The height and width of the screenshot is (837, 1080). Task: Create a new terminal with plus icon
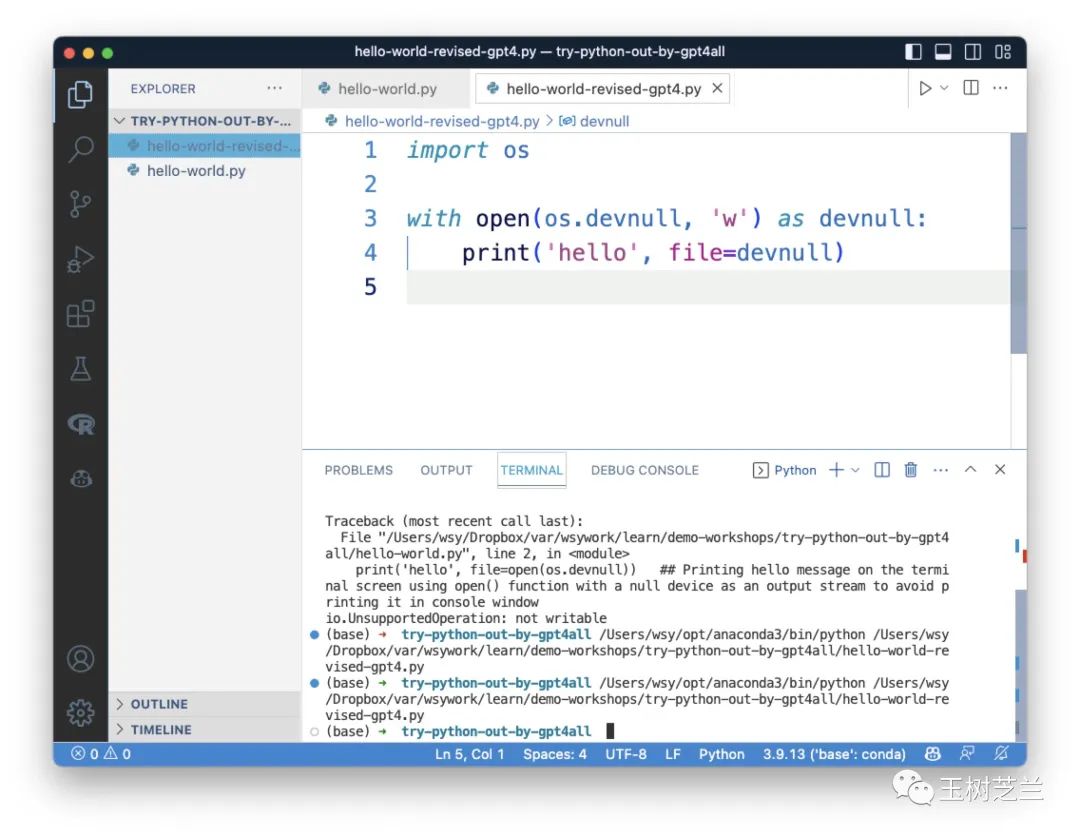836,470
